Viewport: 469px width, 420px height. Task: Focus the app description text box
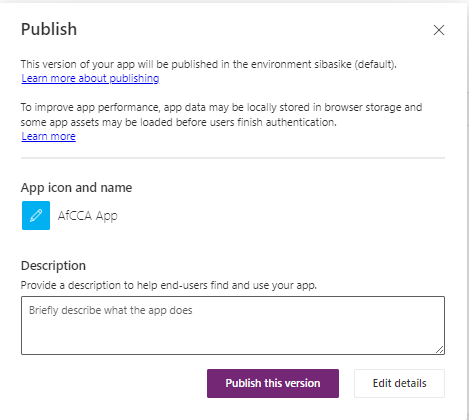233,325
